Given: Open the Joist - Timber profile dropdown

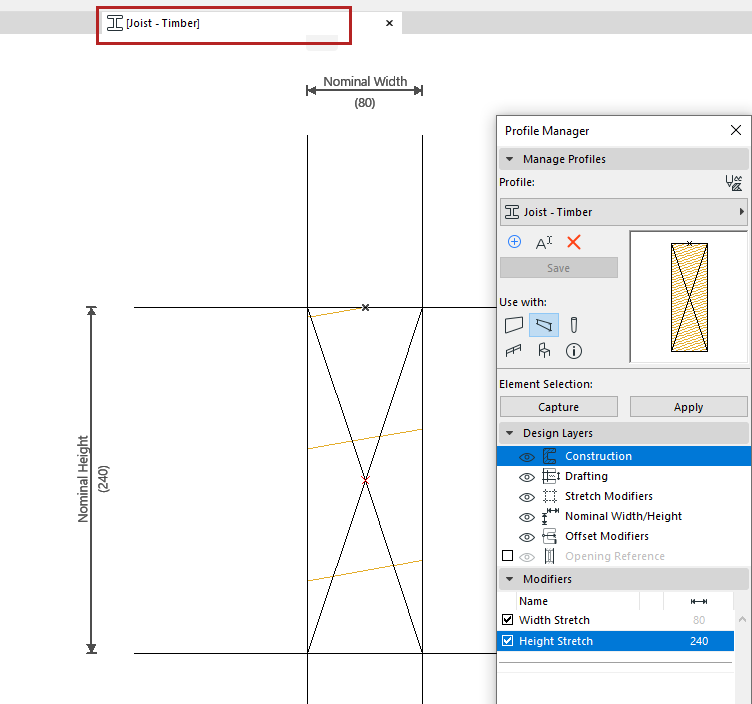Looking at the screenshot, I should tap(624, 212).
